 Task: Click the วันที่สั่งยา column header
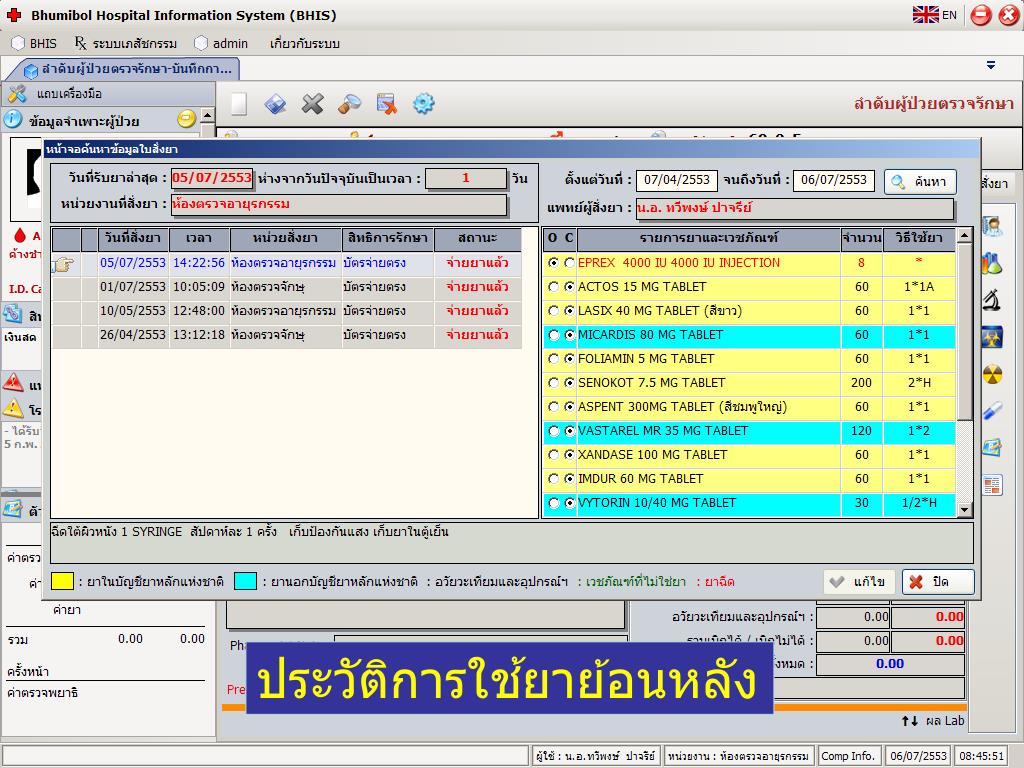[x=133, y=238]
